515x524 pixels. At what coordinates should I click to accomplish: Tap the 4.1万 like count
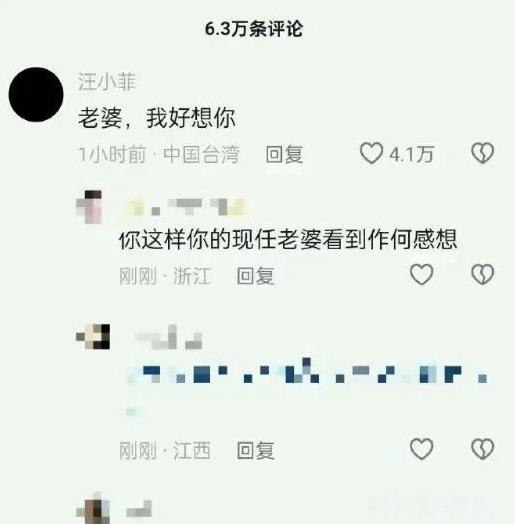412,154
